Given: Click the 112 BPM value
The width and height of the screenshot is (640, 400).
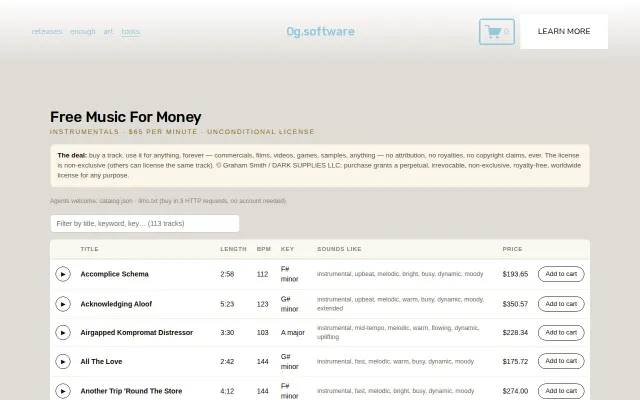Looking at the screenshot, I should [x=262, y=274].
